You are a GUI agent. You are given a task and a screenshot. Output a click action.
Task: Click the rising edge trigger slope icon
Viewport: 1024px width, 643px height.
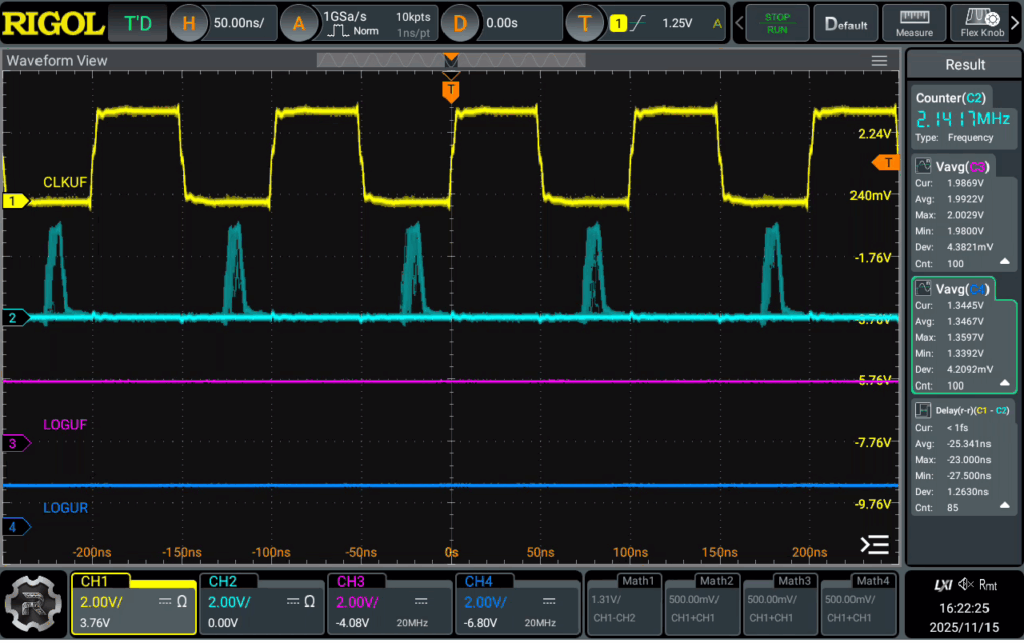click(x=638, y=24)
